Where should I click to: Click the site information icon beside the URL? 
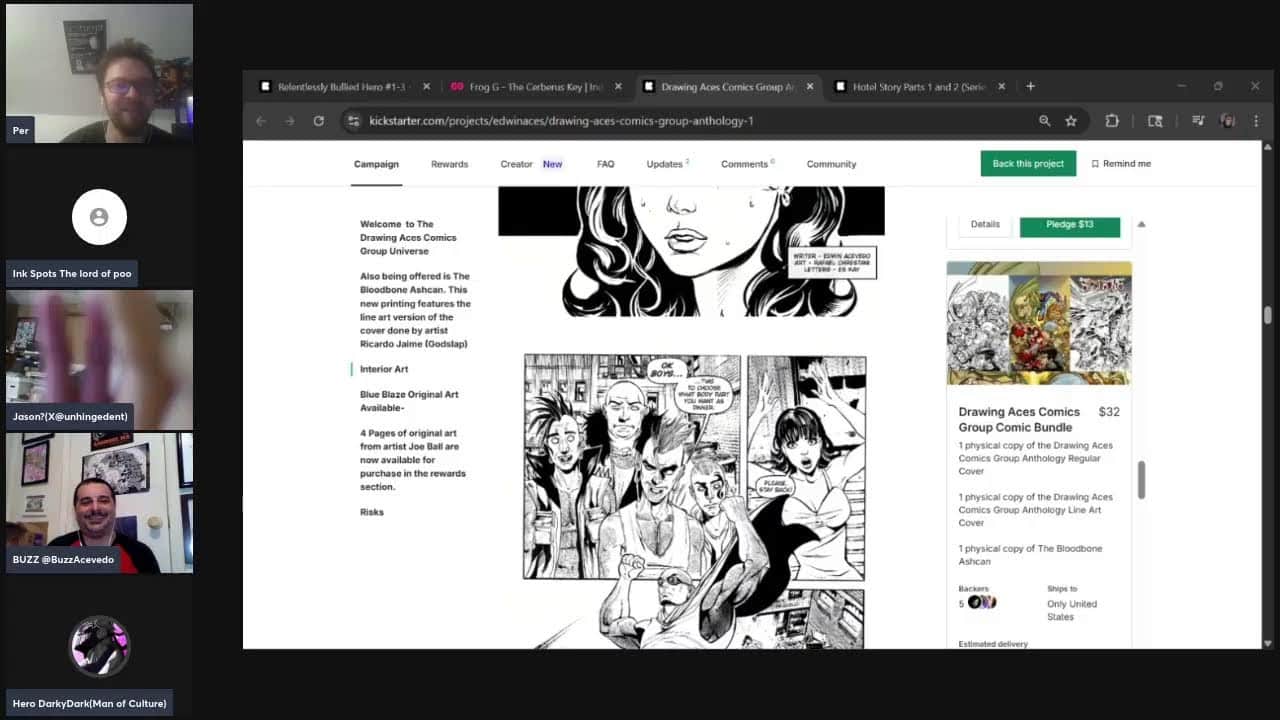353,121
